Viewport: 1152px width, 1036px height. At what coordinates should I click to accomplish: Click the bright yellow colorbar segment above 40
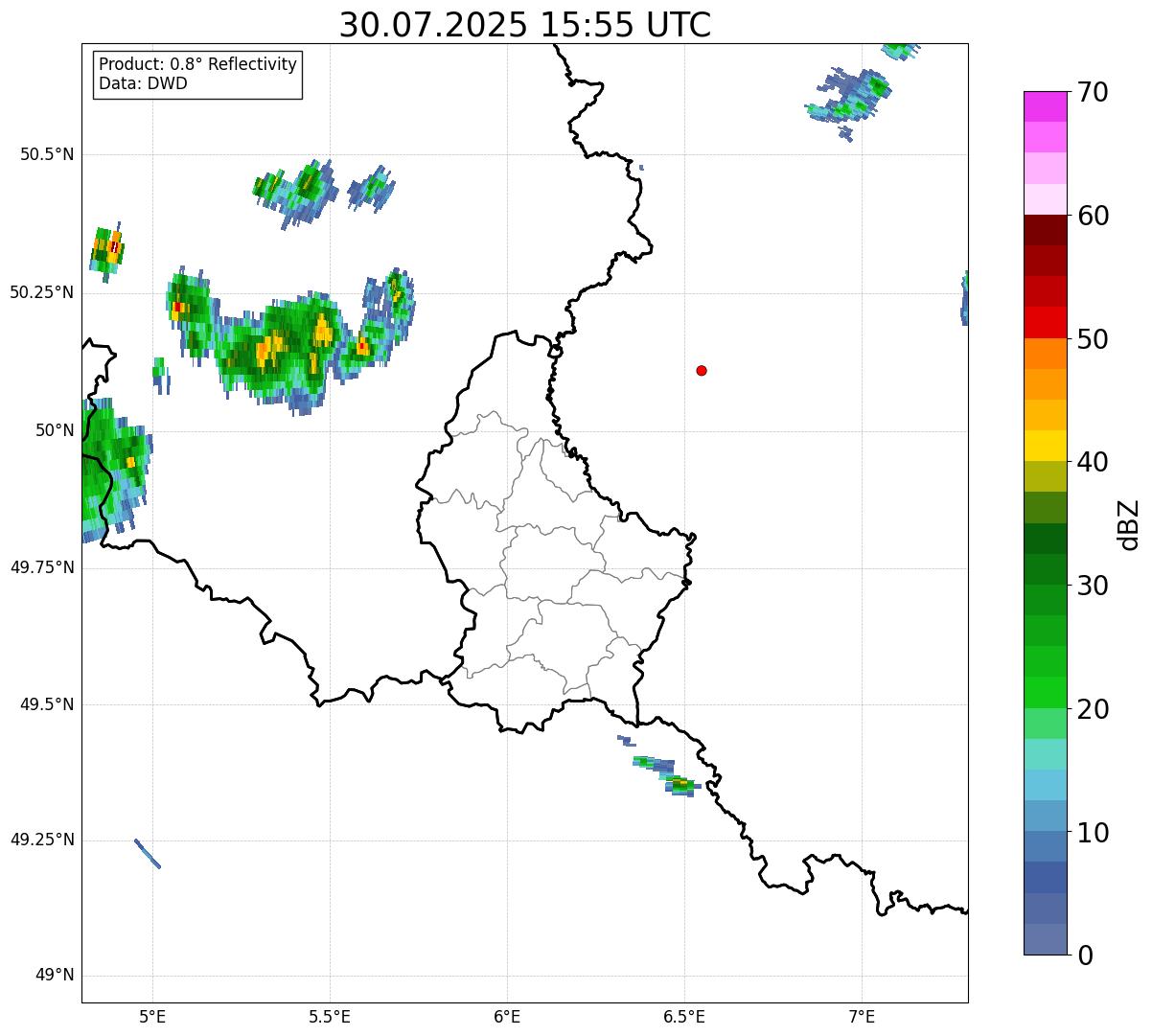(1045, 446)
